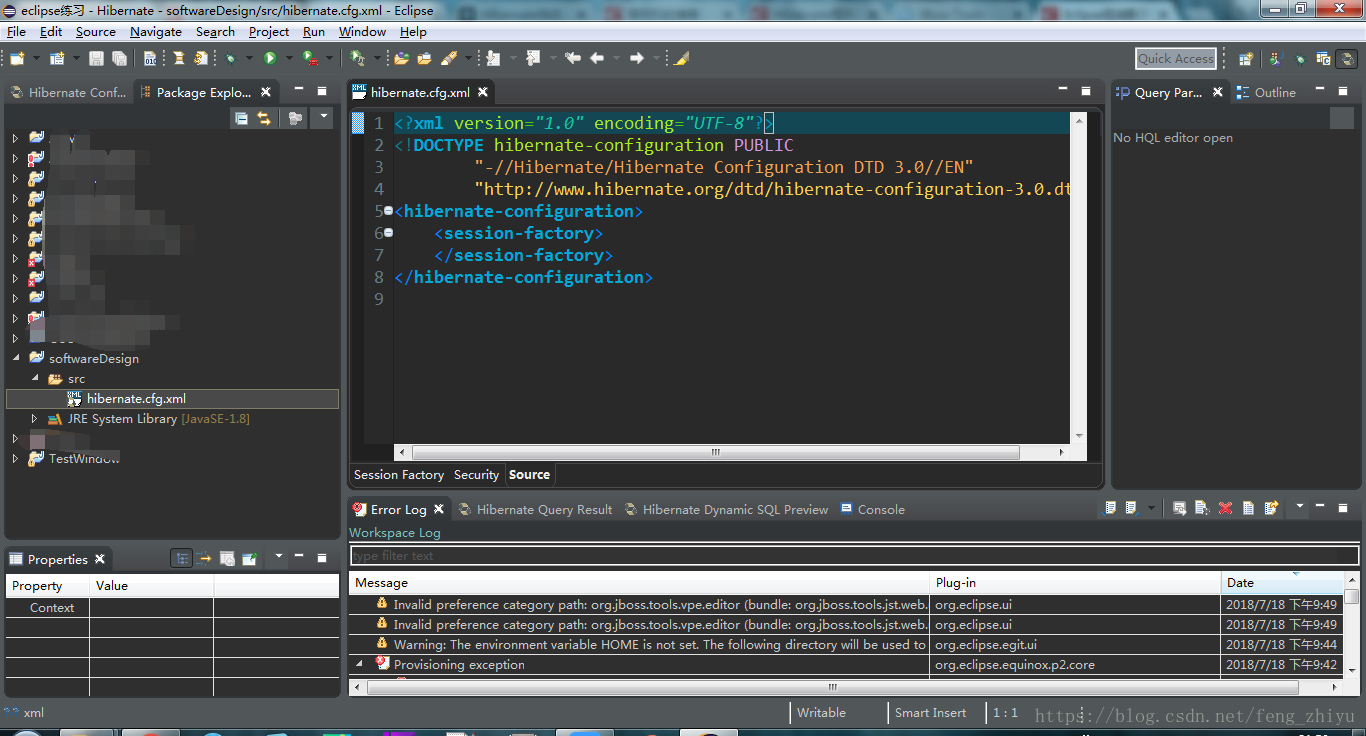Open the File menu
This screenshot has width=1366, height=736.
pyautogui.click(x=16, y=32)
